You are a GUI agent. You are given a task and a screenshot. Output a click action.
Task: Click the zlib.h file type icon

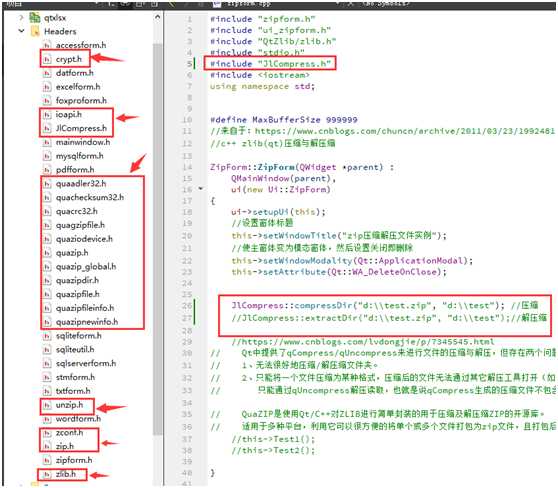pos(47,474)
